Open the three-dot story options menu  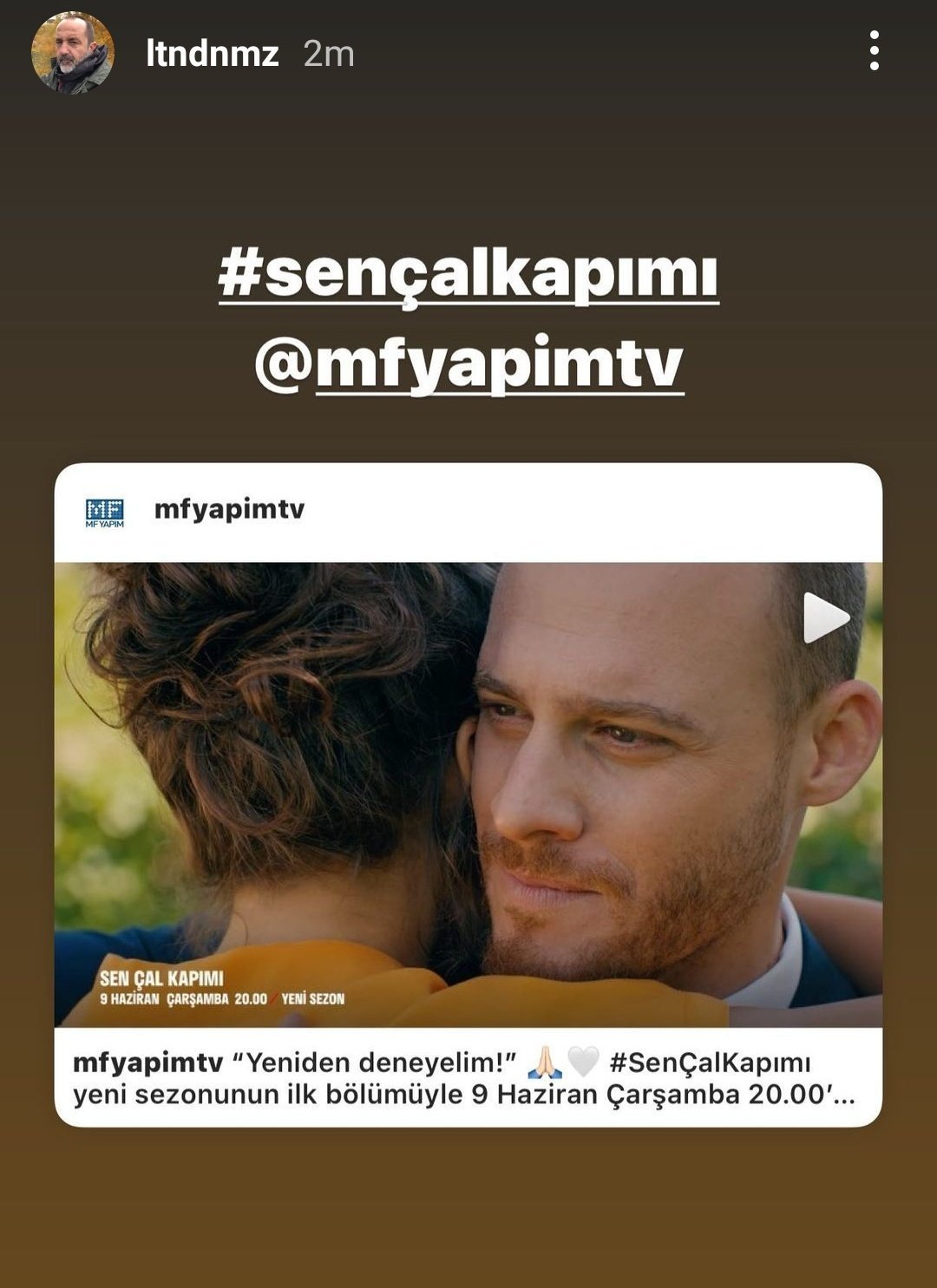875,51
